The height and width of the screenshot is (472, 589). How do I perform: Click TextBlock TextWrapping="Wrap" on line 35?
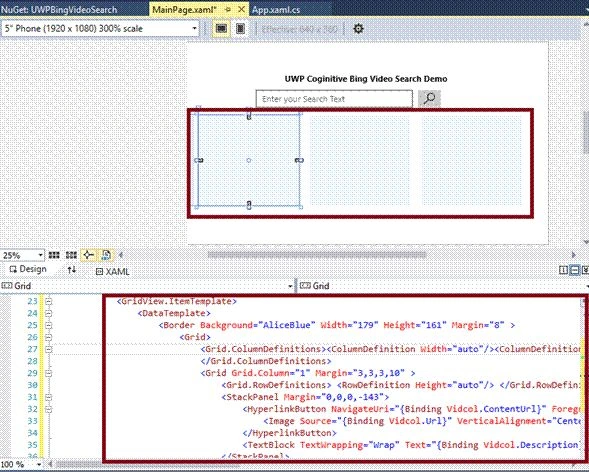click(x=322, y=445)
